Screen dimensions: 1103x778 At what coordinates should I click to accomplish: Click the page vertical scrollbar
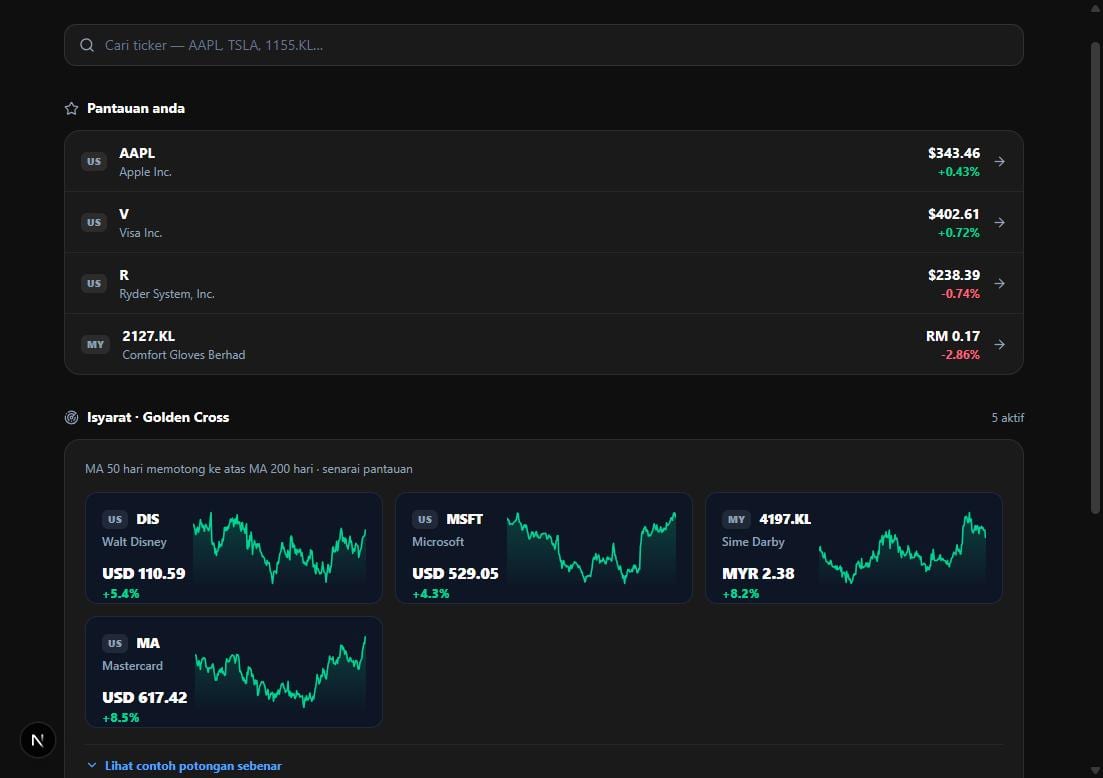(1095, 278)
